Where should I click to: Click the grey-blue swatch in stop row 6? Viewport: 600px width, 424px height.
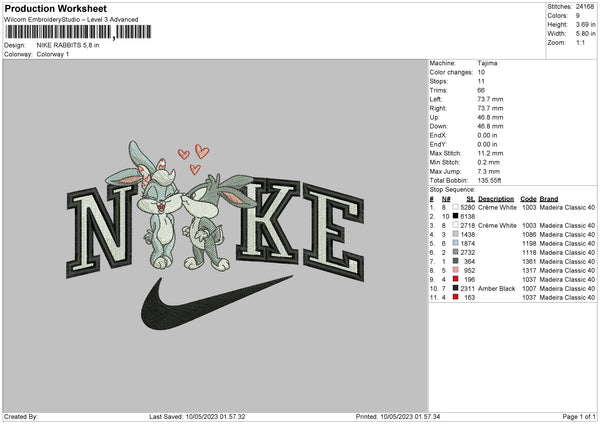pos(455,252)
